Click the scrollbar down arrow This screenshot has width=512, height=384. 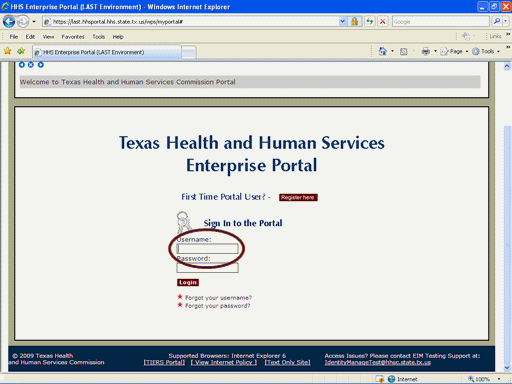(507, 368)
